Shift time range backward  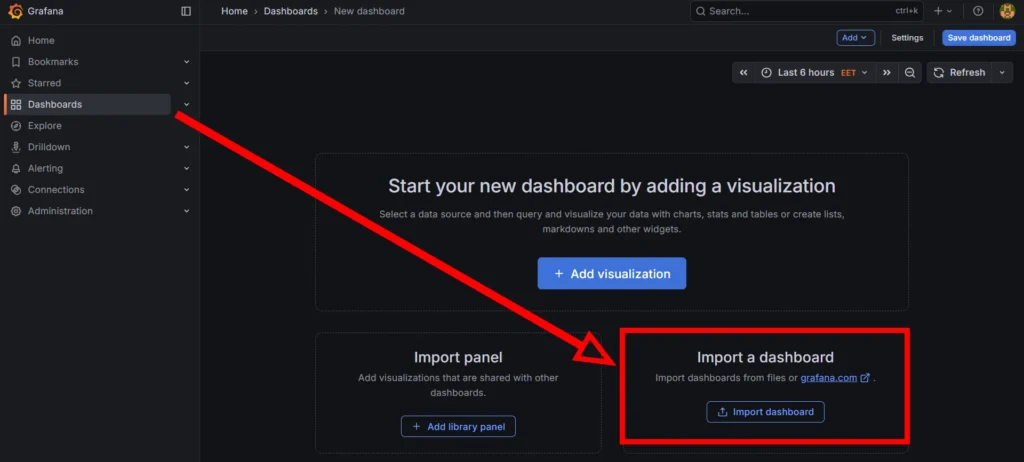click(743, 73)
